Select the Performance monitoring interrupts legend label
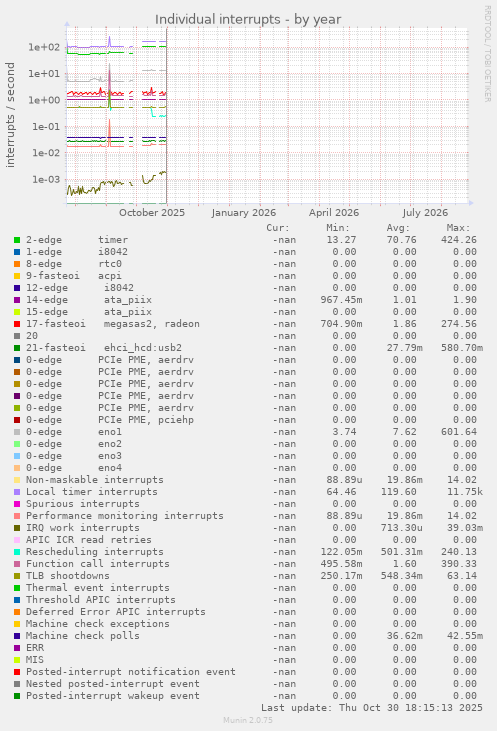 pos(124,516)
